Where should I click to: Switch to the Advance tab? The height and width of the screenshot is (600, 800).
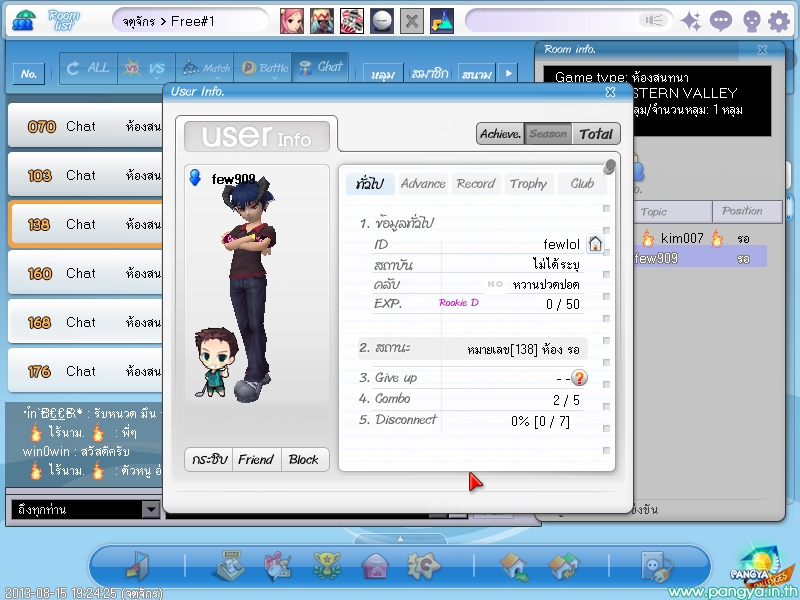coord(423,184)
